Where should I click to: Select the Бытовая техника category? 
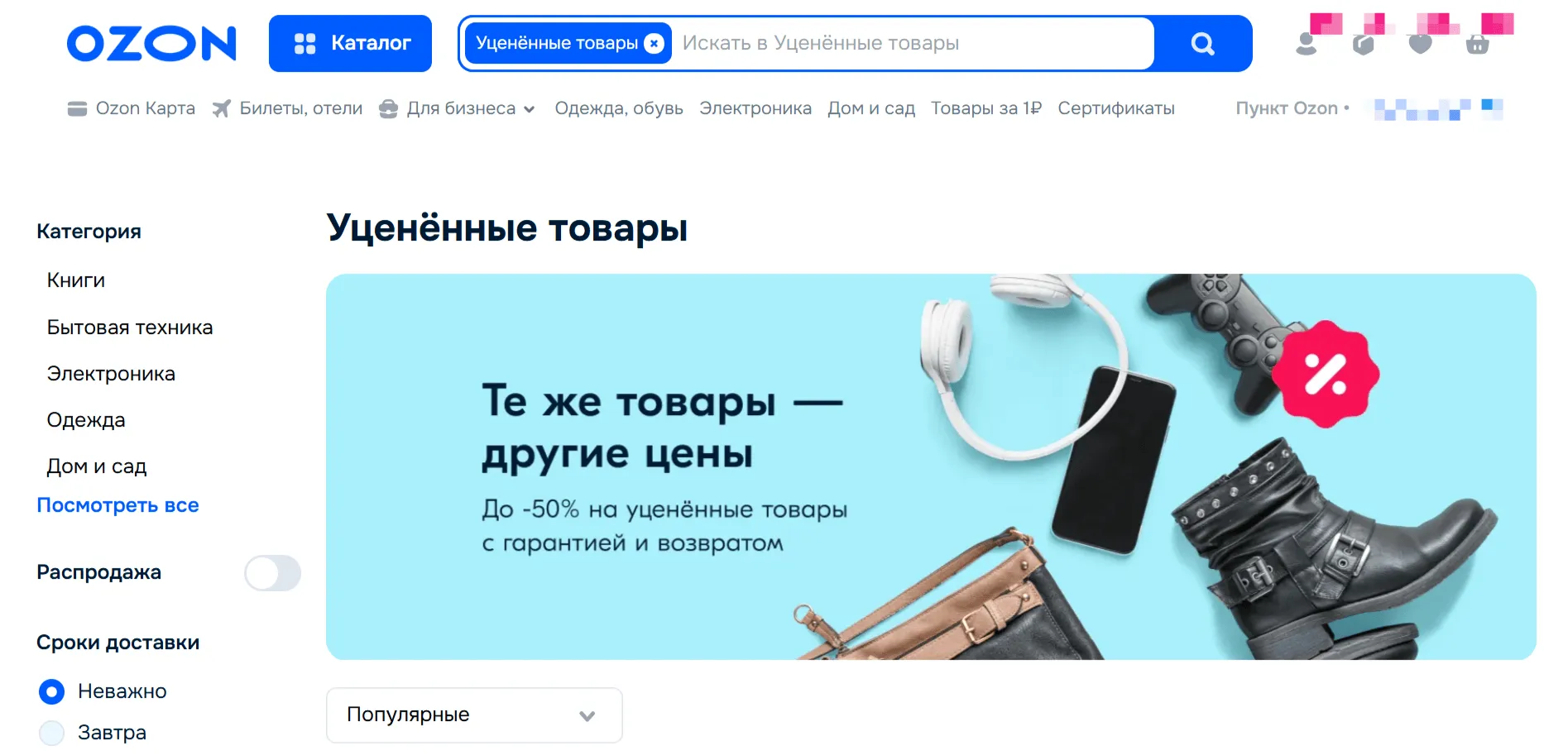130,327
